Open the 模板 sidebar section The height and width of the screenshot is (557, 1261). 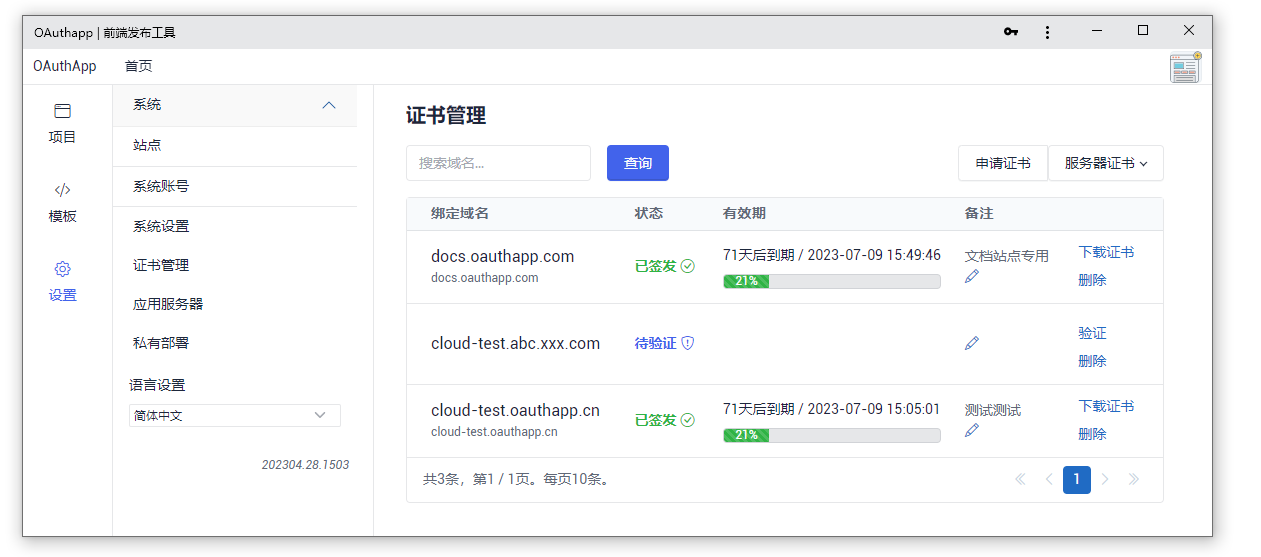(62, 202)
